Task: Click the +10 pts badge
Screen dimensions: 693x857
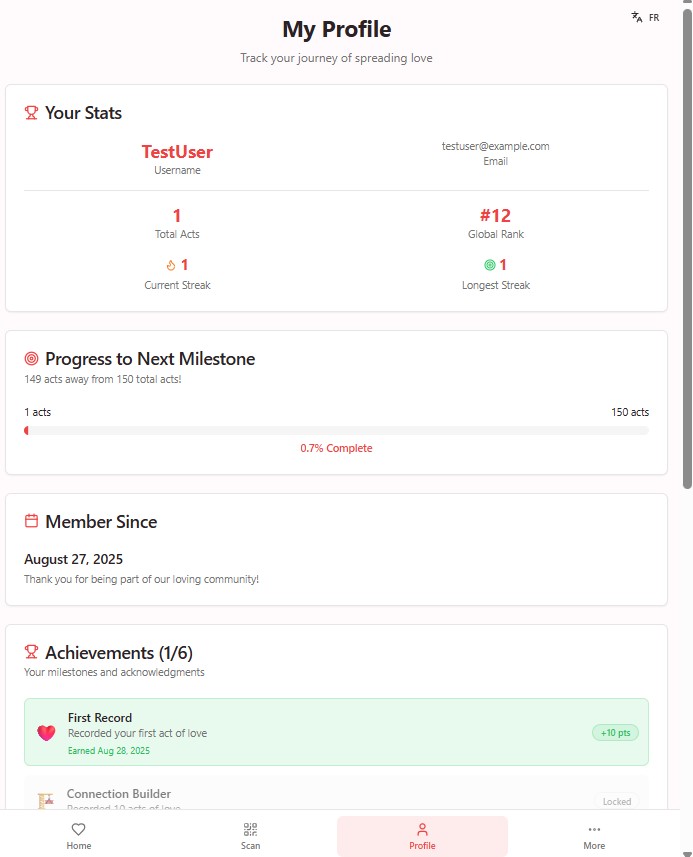Action: (x=615, y=732)
